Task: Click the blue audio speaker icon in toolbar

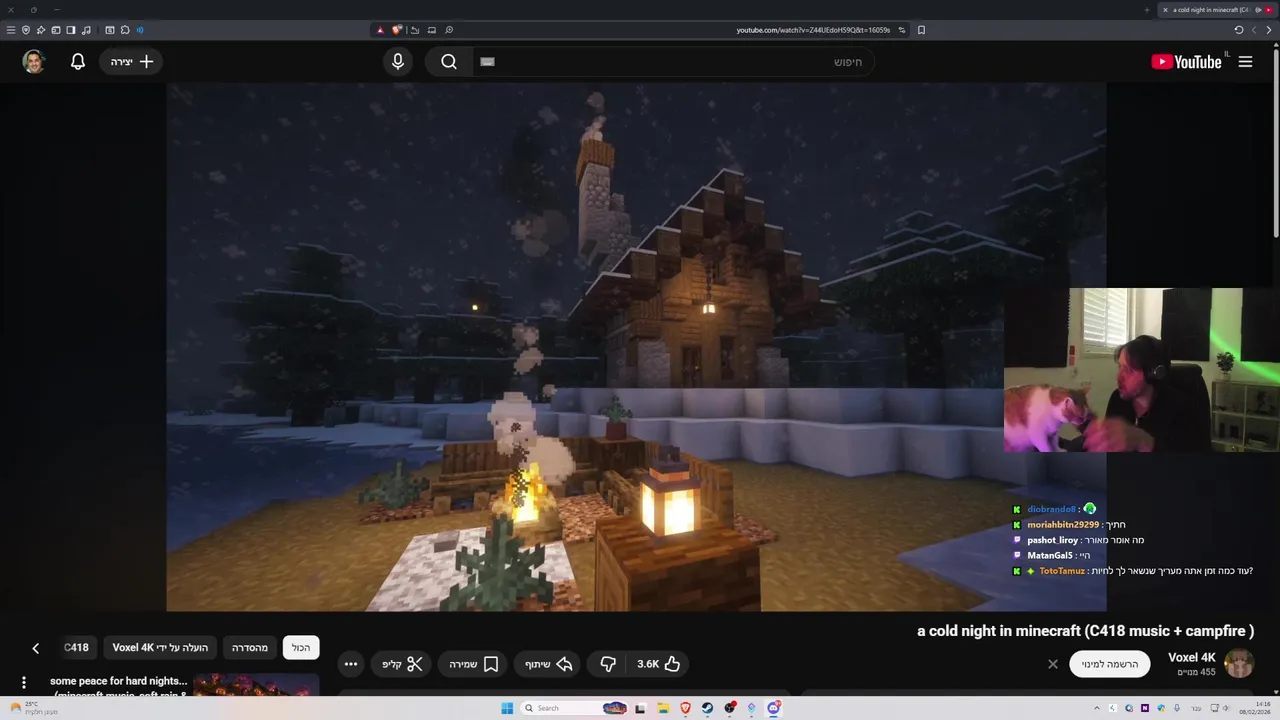Action: (x=139, y=30)
